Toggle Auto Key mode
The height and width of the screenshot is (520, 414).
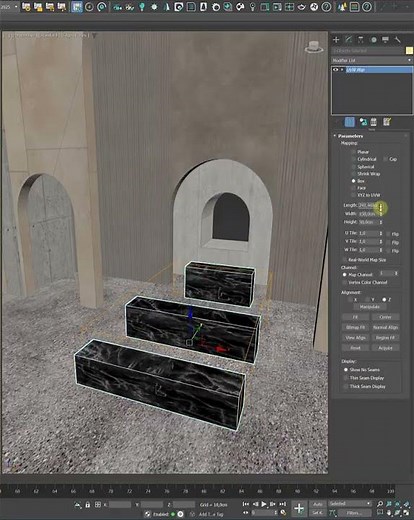pyautogui.click(x=318, y=504)
